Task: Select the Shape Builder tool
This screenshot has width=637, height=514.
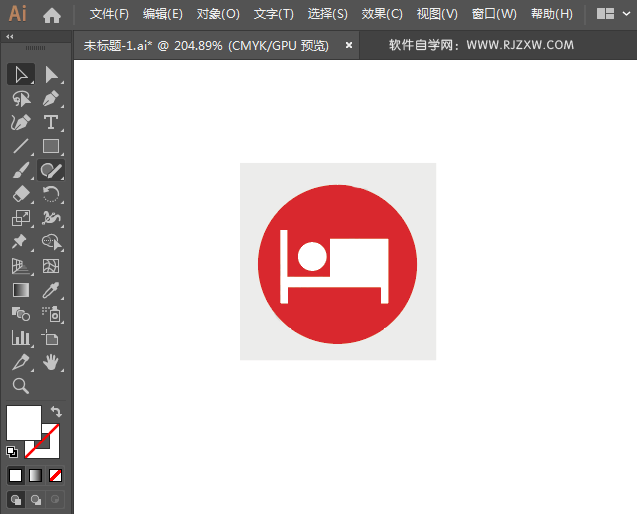Action: click(x=51, y=242)
